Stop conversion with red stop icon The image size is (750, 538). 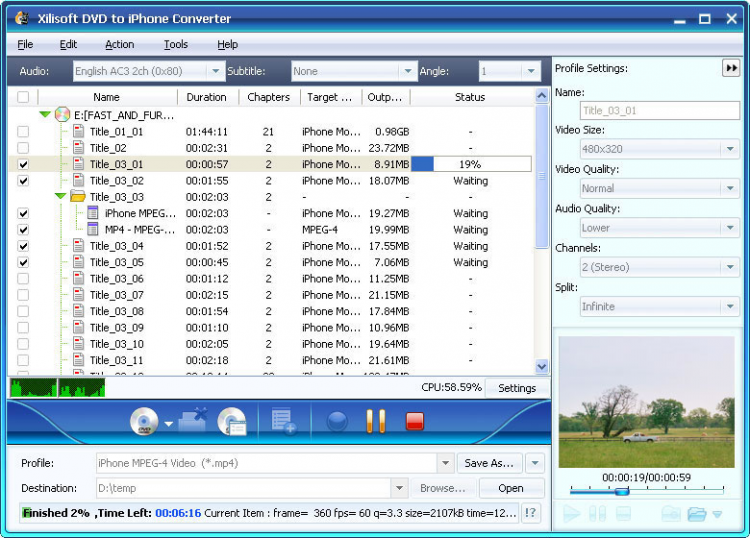point(415,421)
